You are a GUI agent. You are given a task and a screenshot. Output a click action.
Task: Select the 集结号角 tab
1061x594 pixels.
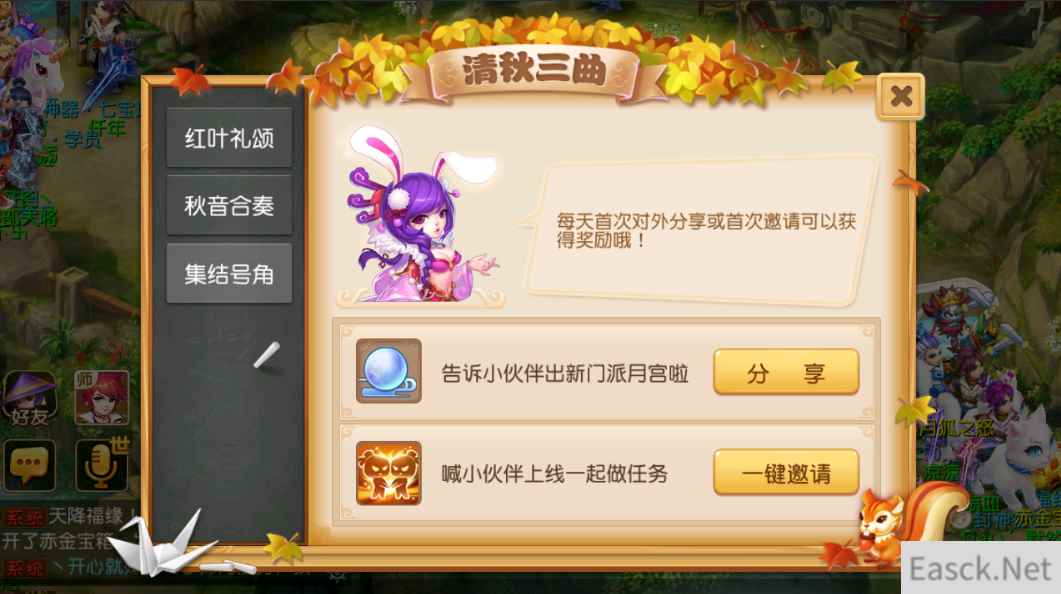[229, 273]
